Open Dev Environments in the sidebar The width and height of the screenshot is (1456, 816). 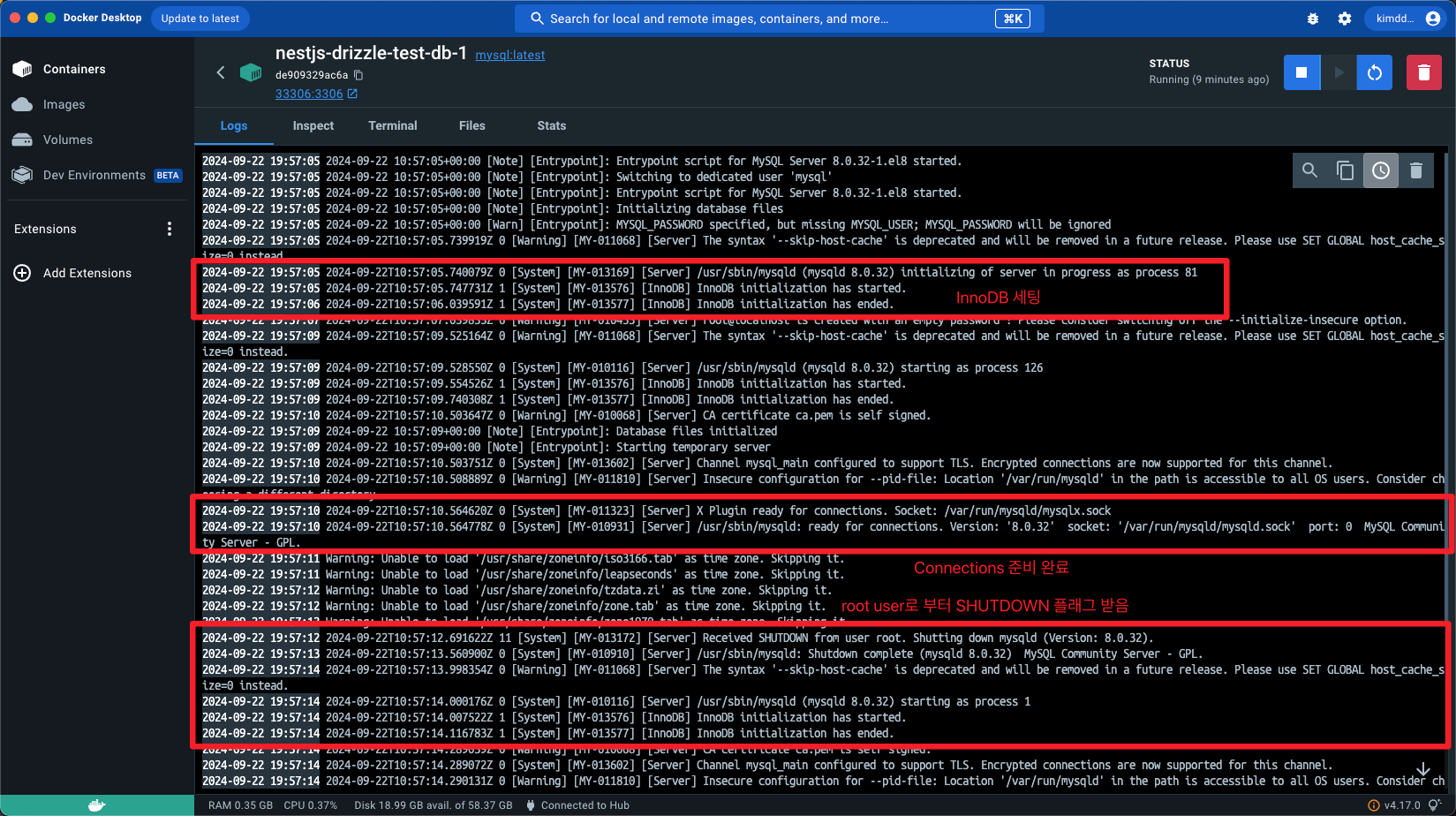pyautogui.click(x=93, y=175)
